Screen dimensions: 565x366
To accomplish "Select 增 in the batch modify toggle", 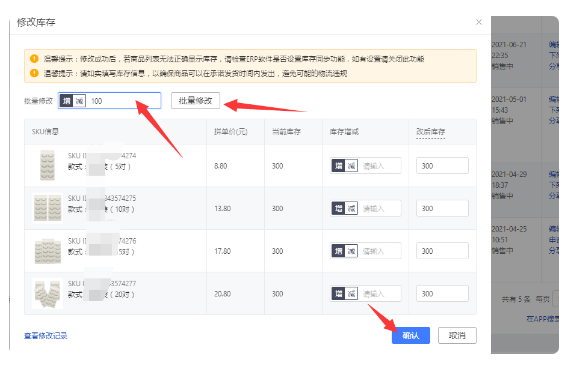I will click(67, 101).
